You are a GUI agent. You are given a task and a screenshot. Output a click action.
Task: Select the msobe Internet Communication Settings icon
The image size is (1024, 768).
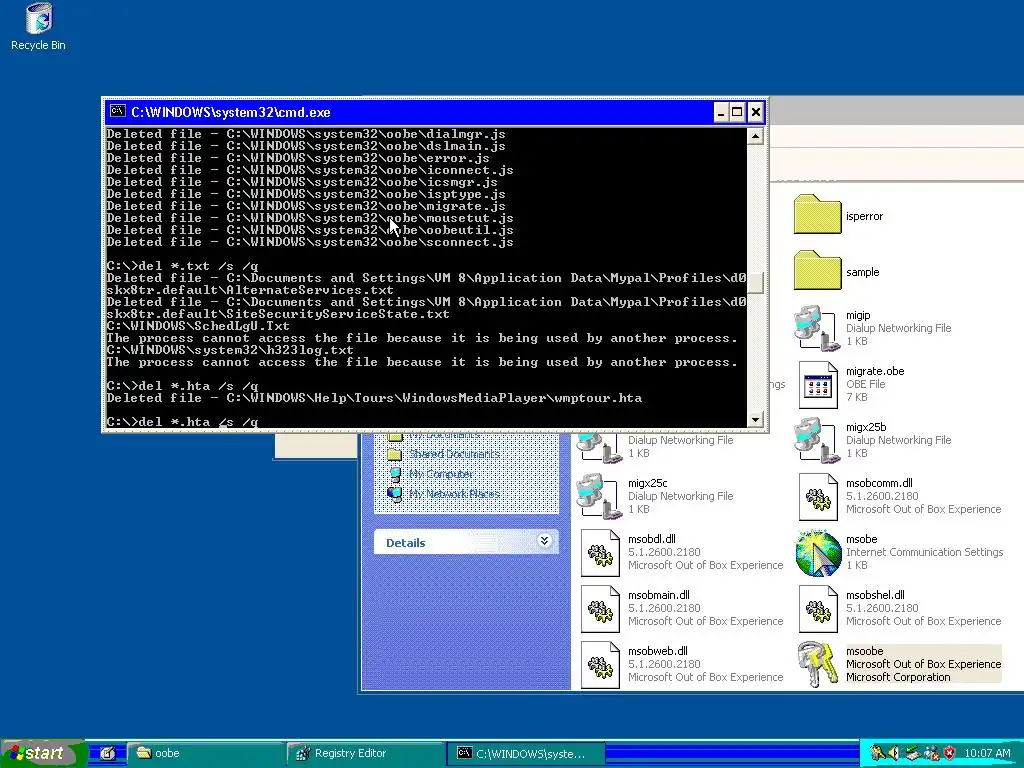click(x=818, y=553)
